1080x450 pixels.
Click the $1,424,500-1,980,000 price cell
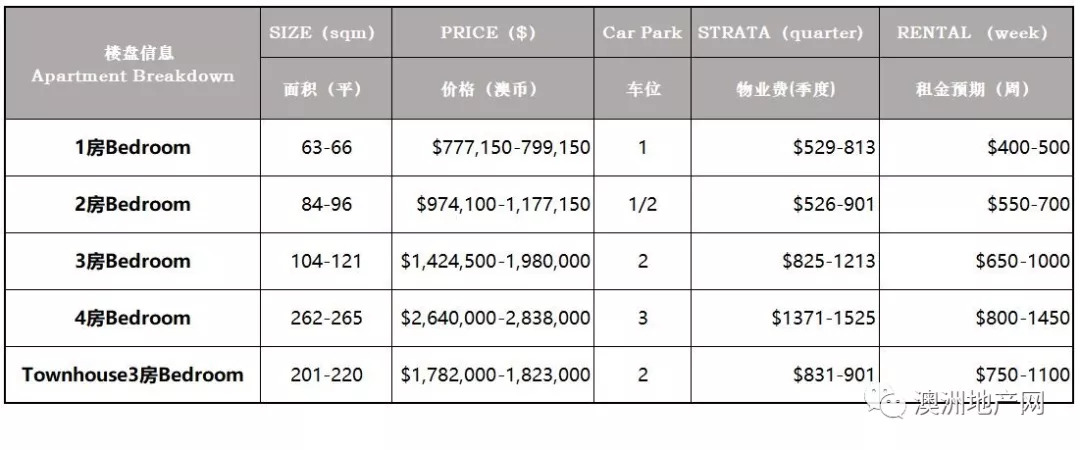[496, 262]
